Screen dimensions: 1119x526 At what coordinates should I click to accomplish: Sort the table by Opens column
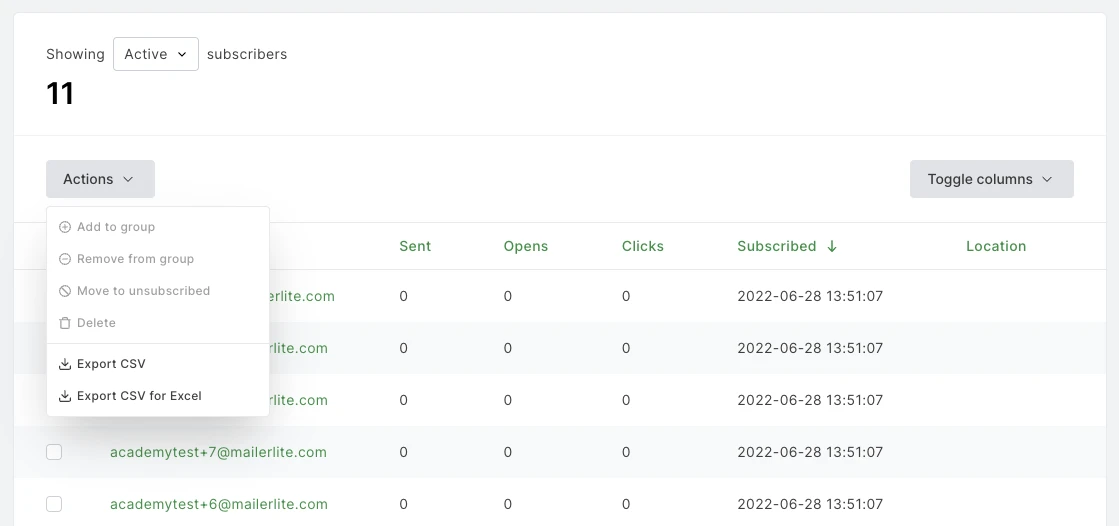(525, 246)
